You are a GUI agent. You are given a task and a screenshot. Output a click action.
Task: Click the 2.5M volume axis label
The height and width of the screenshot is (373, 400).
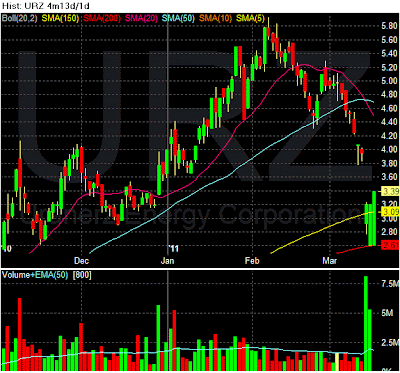[389, 343]
